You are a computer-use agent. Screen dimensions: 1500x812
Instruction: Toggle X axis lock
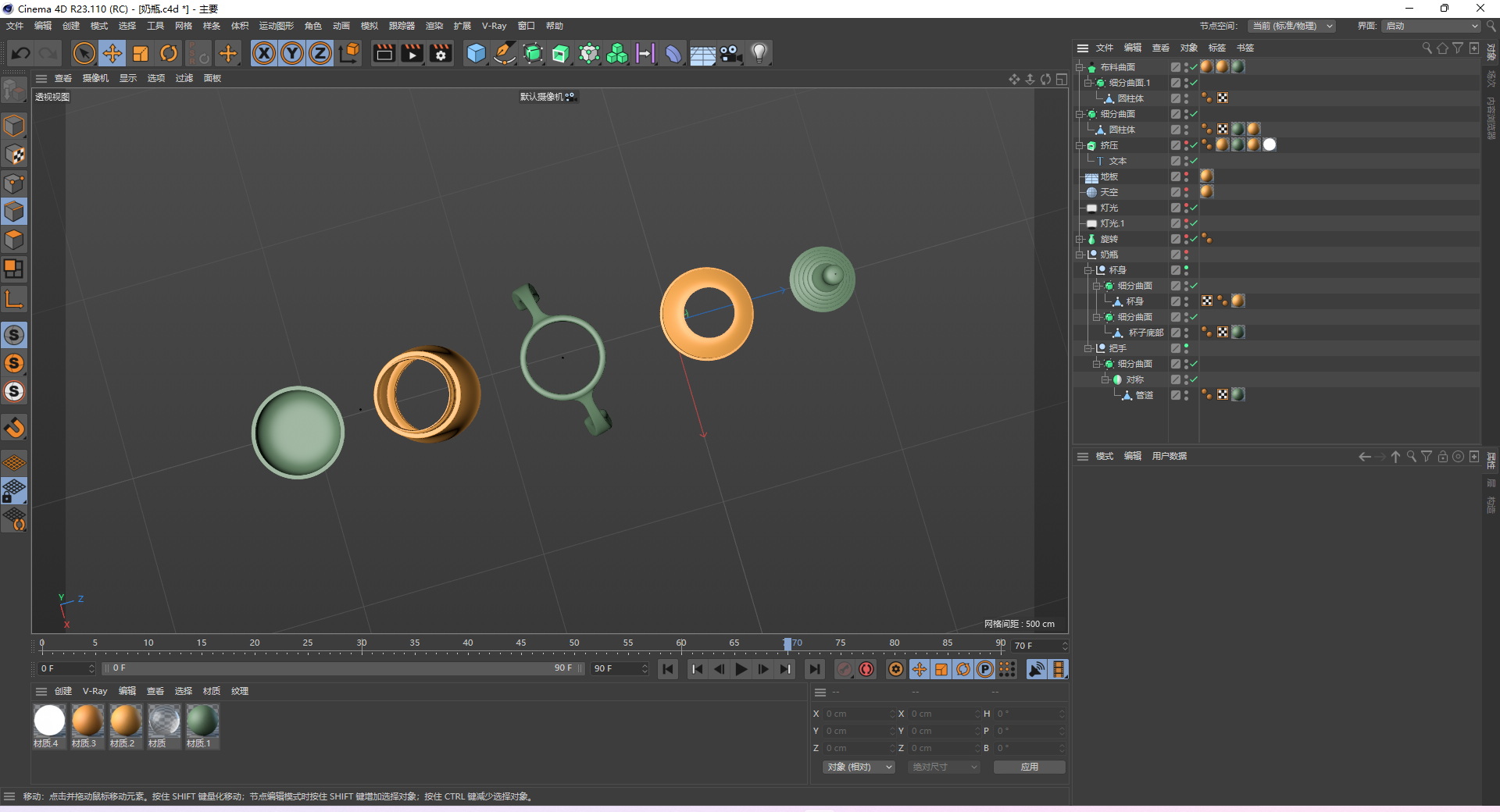click(264, 53)
